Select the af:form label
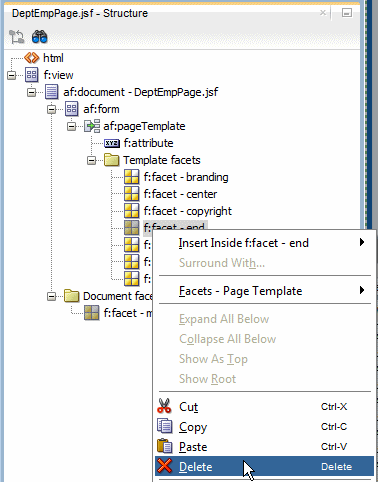The height and width of the screenshot is (482, 378). 101,109
